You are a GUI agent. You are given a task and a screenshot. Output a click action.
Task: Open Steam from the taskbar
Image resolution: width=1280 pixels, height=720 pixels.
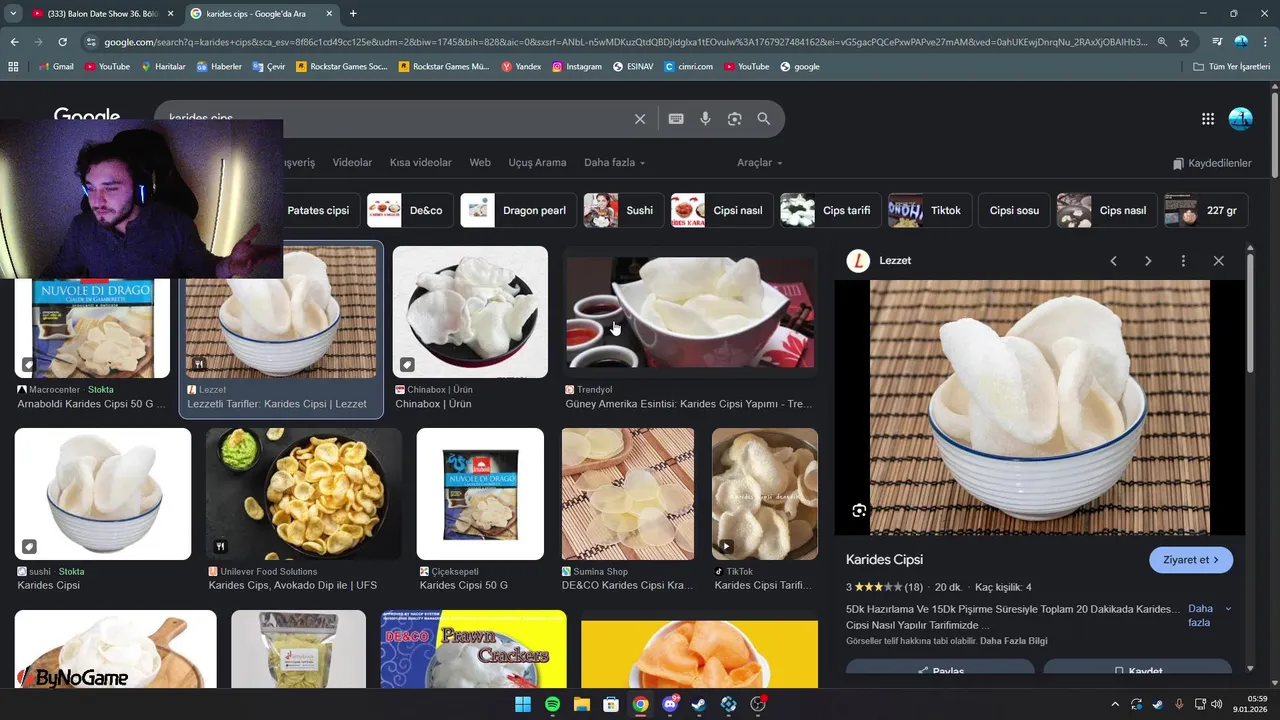[x=699, y=704]
